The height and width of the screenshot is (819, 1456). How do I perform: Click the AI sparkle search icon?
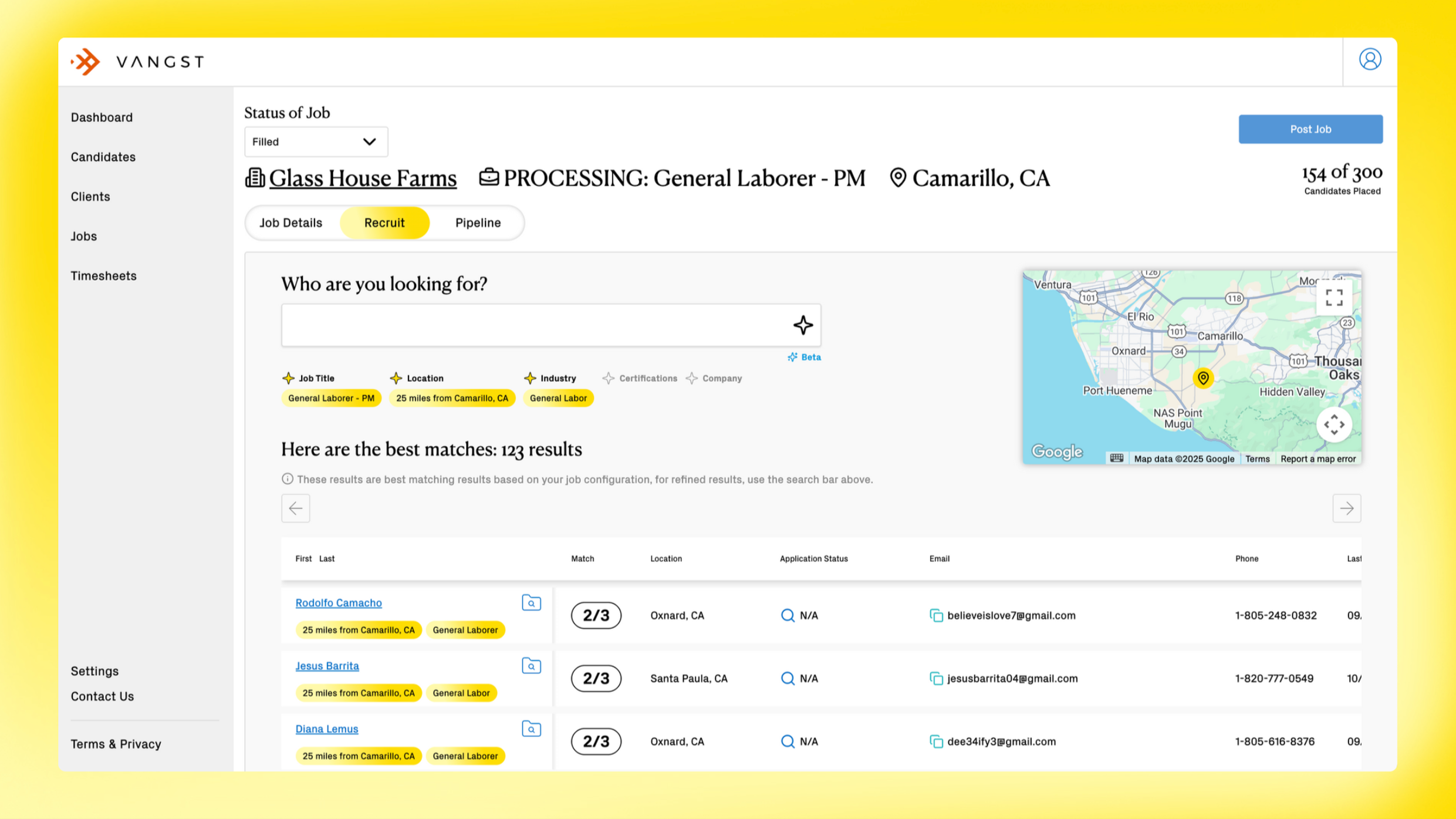803,325
